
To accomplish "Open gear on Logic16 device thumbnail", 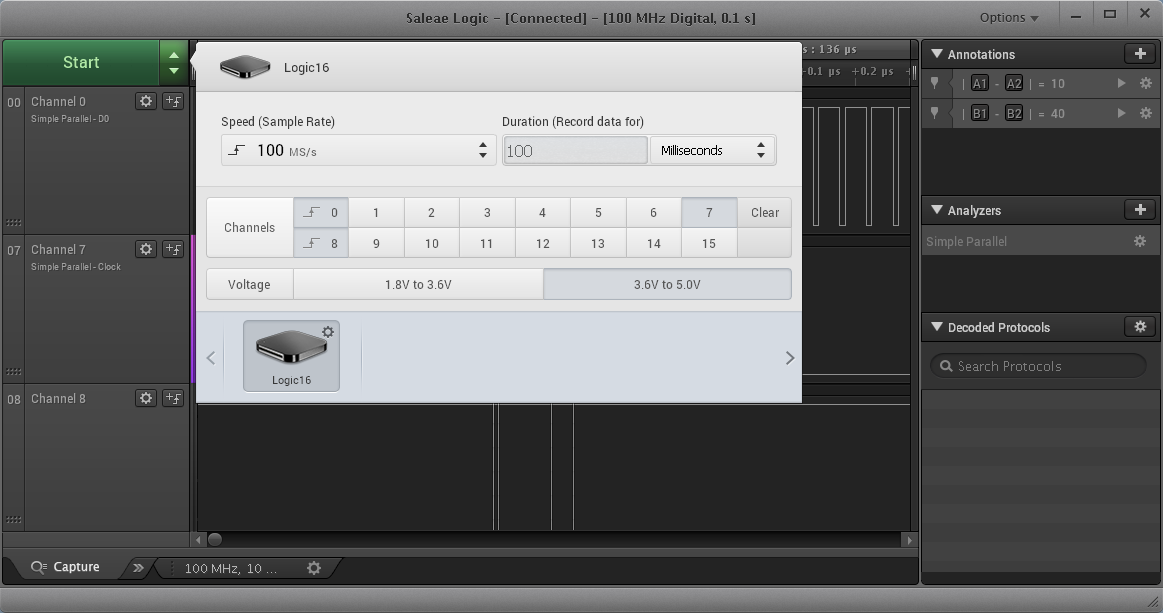I will click(x=328, y=332).
